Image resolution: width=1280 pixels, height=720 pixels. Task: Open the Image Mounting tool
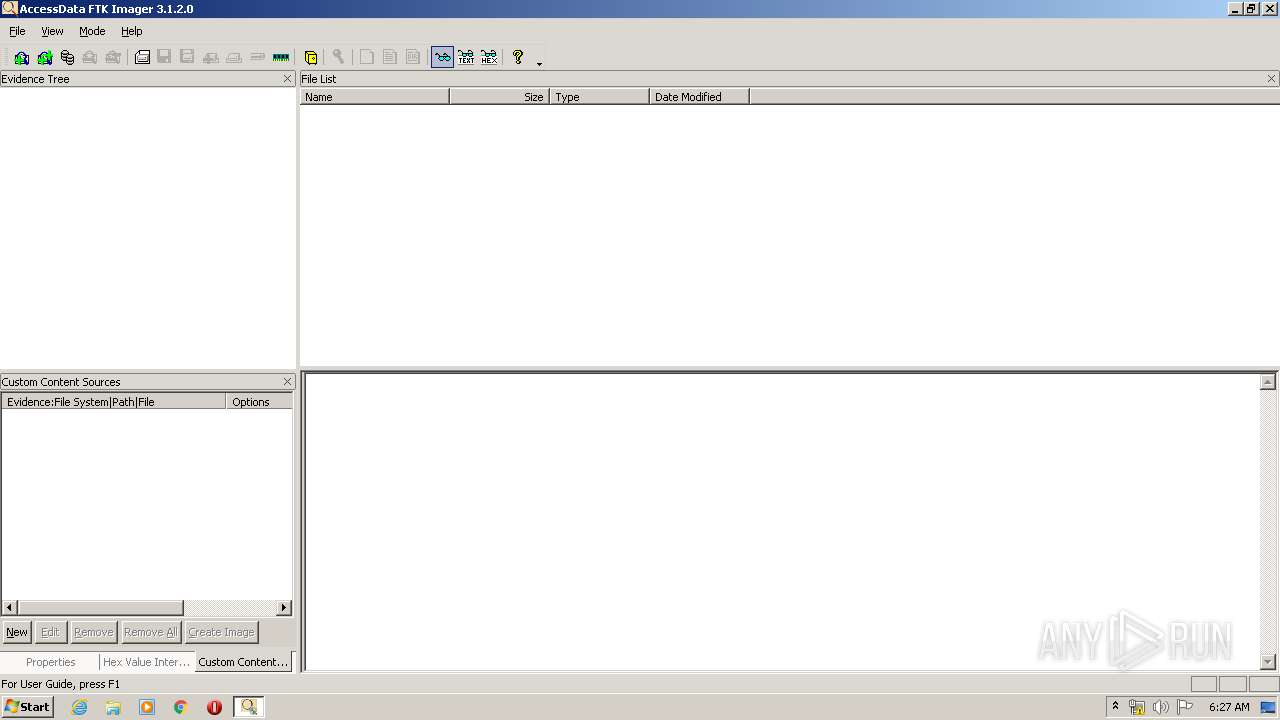[67, 57]
